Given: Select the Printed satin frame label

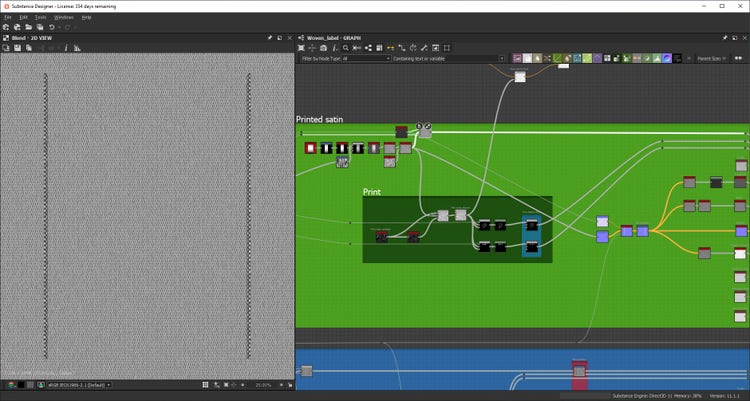Looking at the screenshot, I should coord(320,119).
